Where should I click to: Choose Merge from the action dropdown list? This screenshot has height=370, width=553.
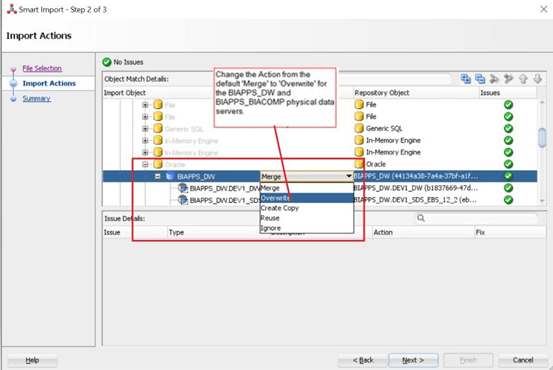coord(306,188)
